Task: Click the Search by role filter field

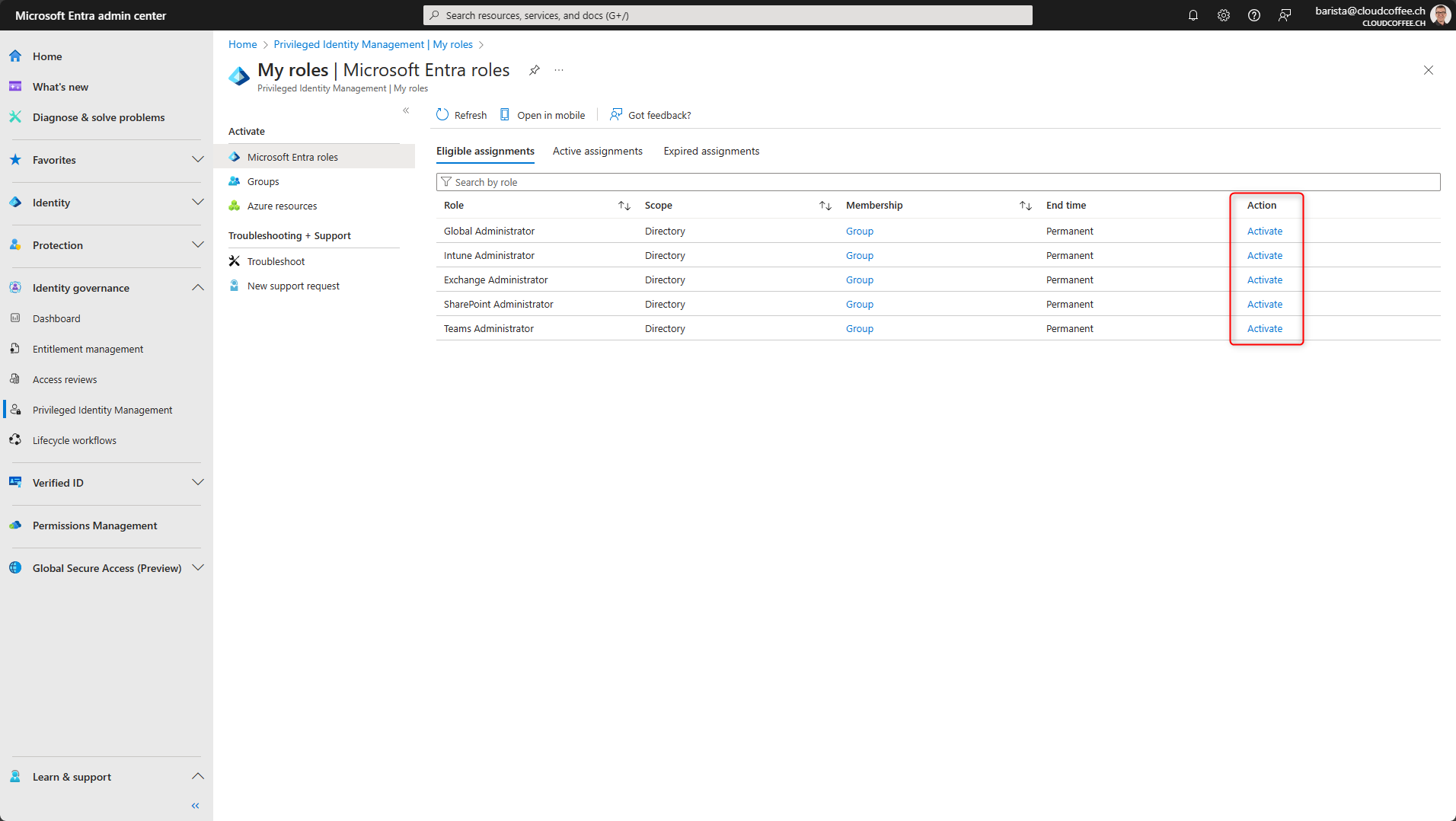Action: click(938, 182)
